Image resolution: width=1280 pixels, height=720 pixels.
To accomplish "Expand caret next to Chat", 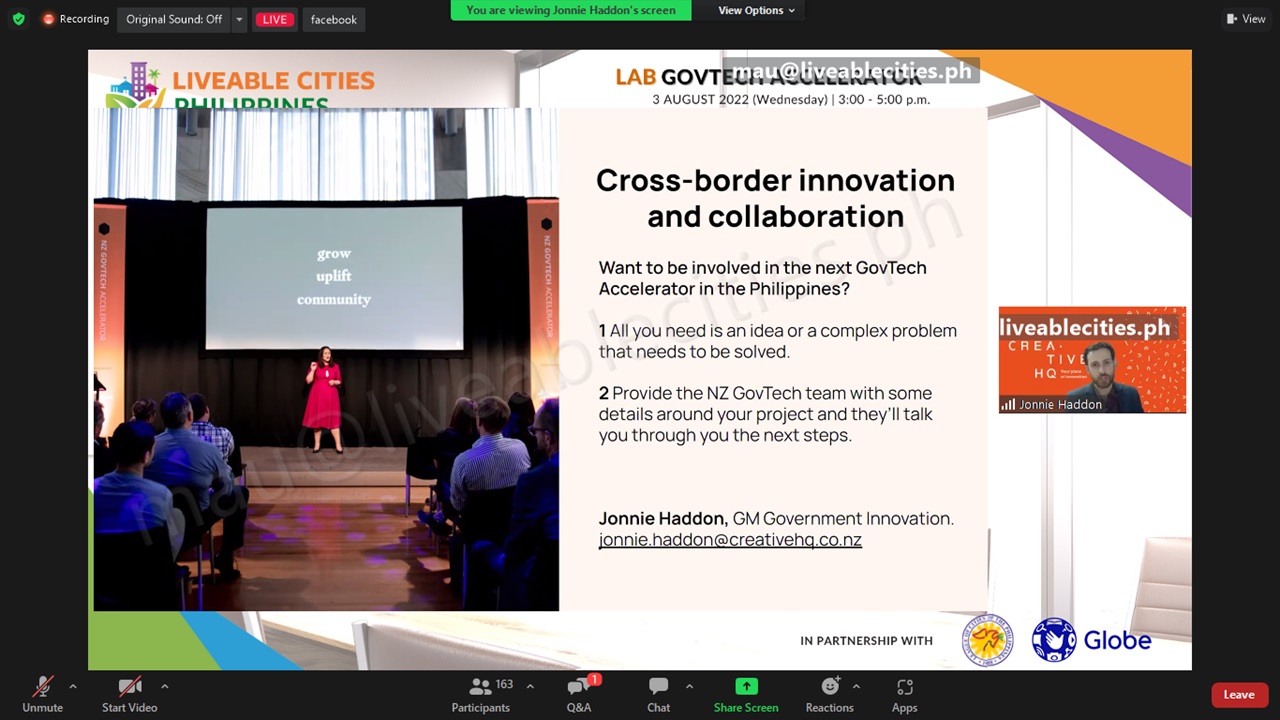I will tap(689, 686).
